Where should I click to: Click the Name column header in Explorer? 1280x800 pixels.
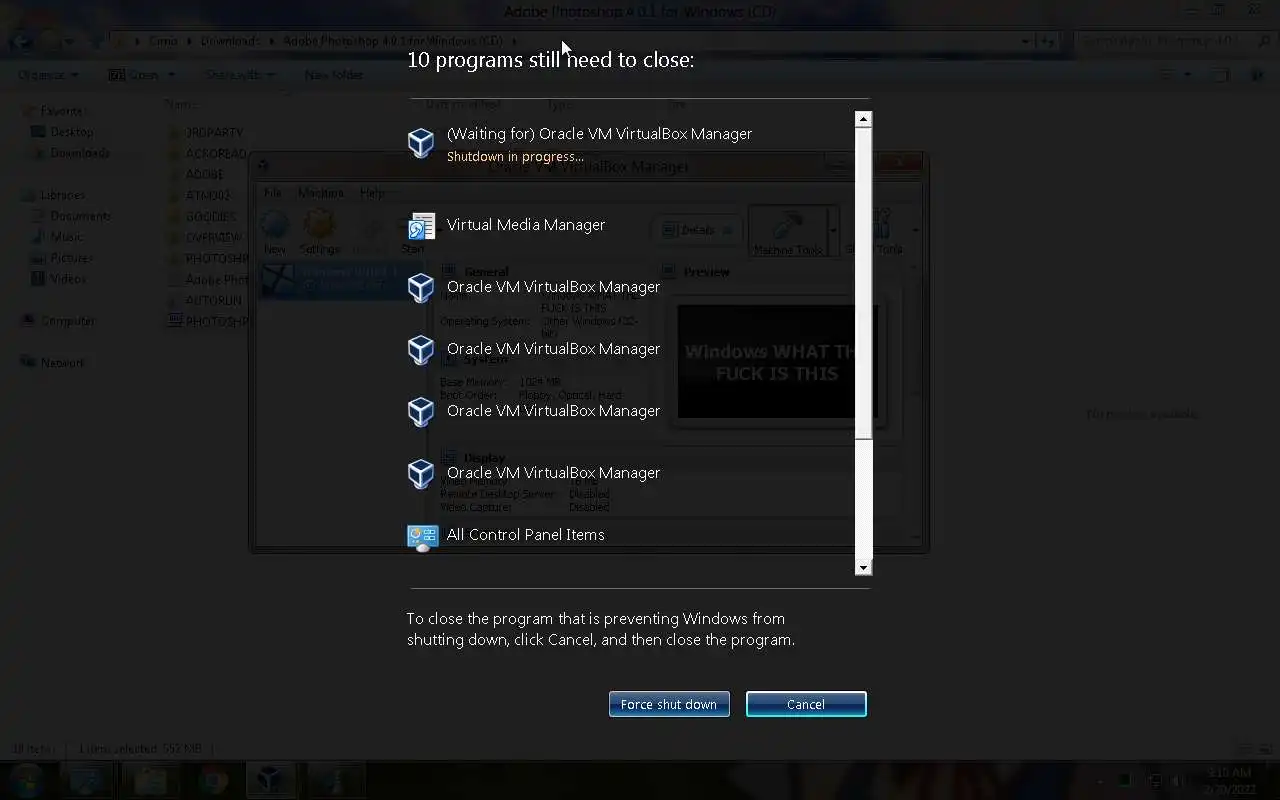(181, 104)
